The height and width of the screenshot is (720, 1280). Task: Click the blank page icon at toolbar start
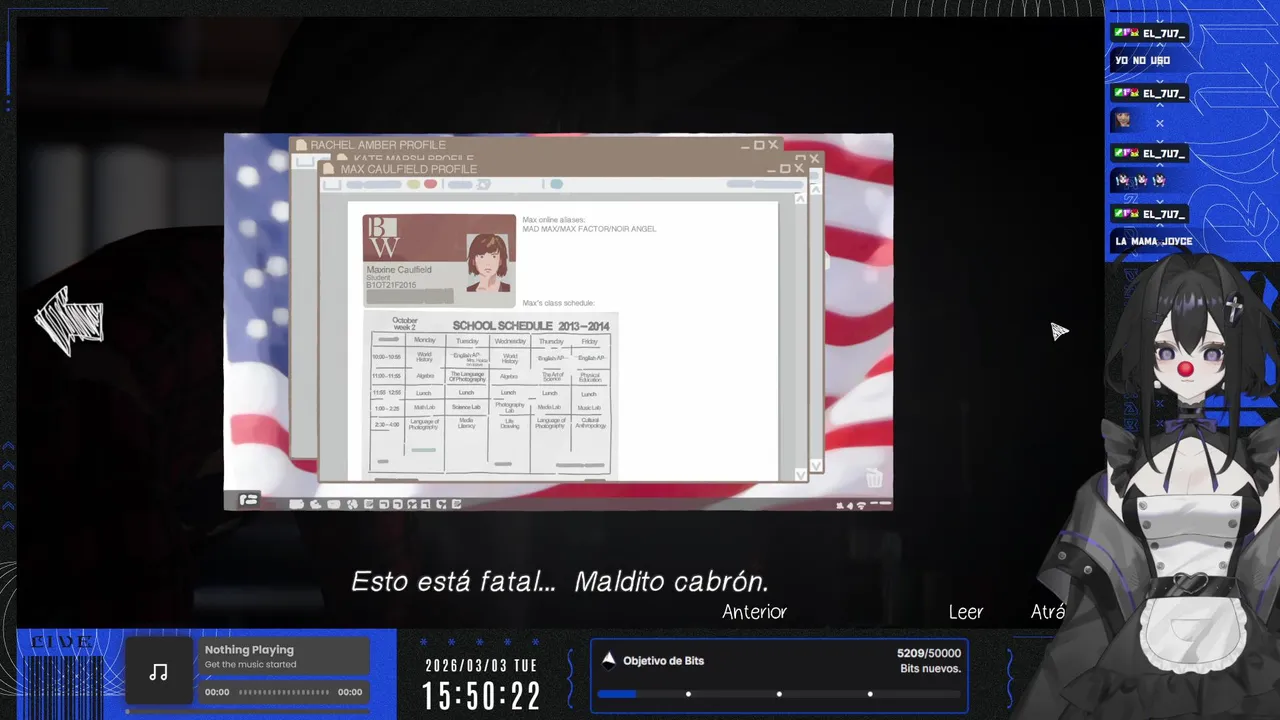pyautogui.click(x=332, y=184)
